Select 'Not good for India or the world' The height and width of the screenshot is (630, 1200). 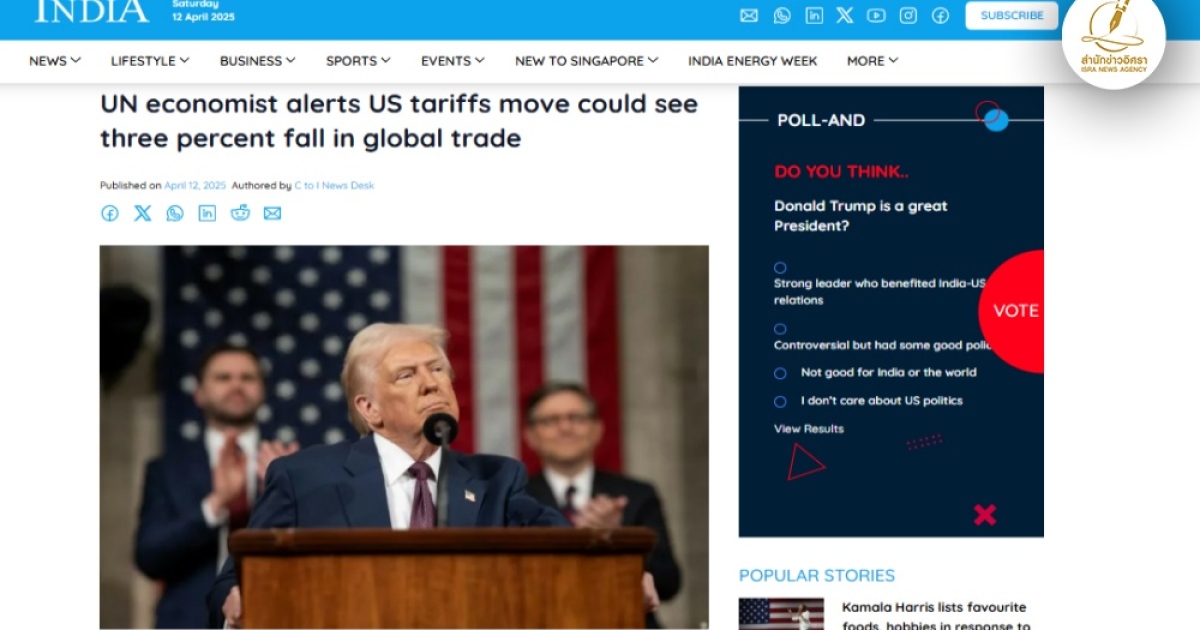click(780, 373)
